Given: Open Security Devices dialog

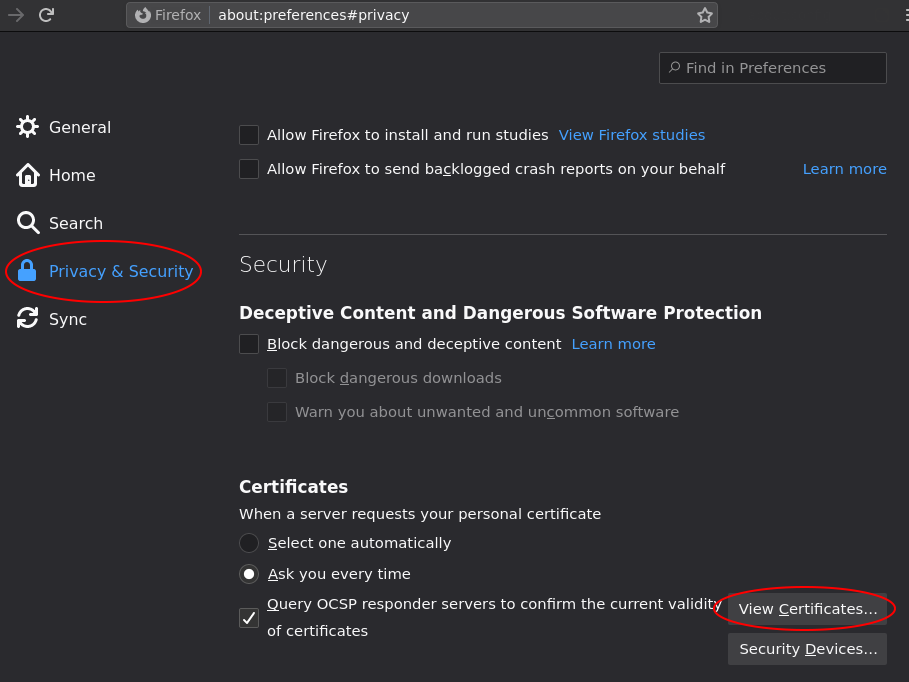Looking at the screenshot, I should coord(807,649).
